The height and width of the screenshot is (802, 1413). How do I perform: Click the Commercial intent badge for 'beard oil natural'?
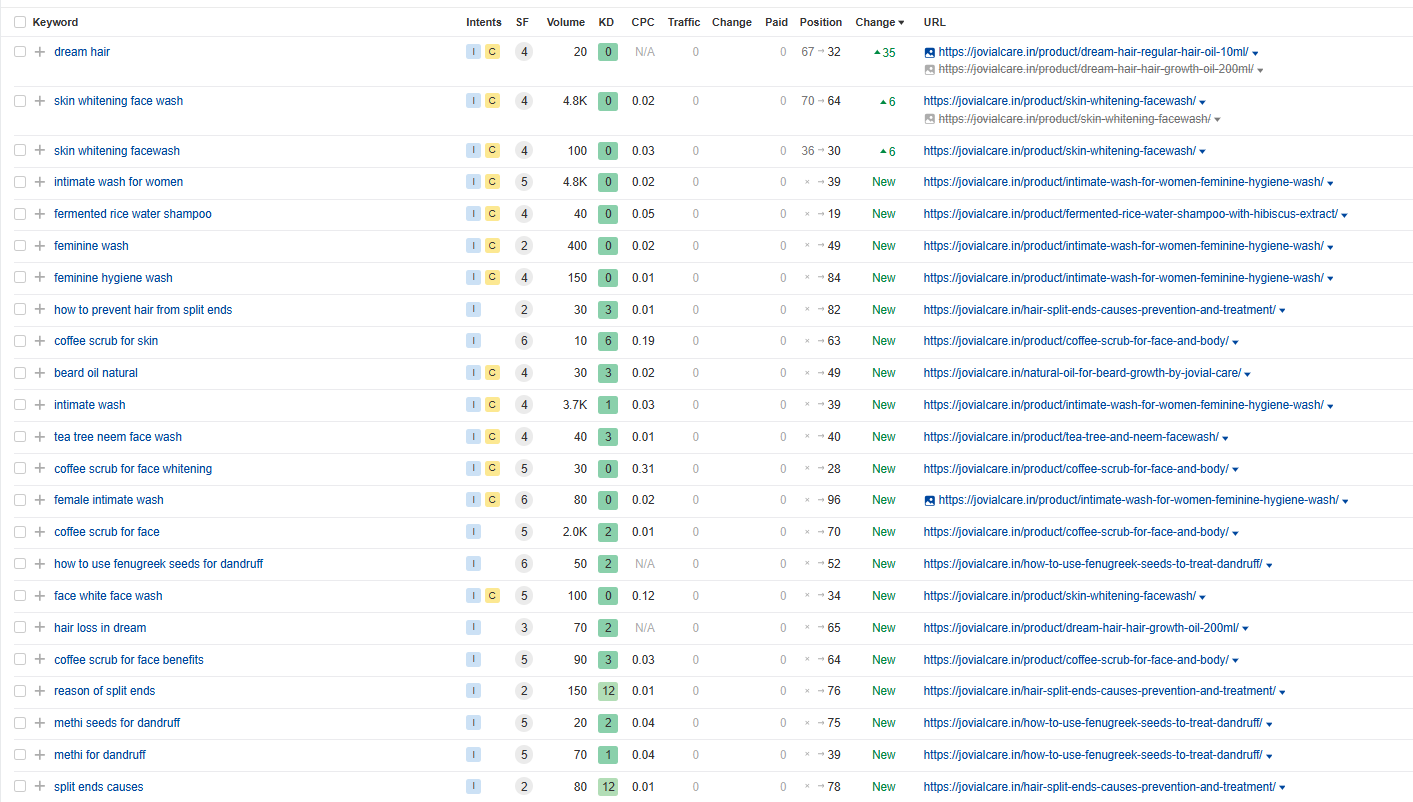(x=492, y=373)
